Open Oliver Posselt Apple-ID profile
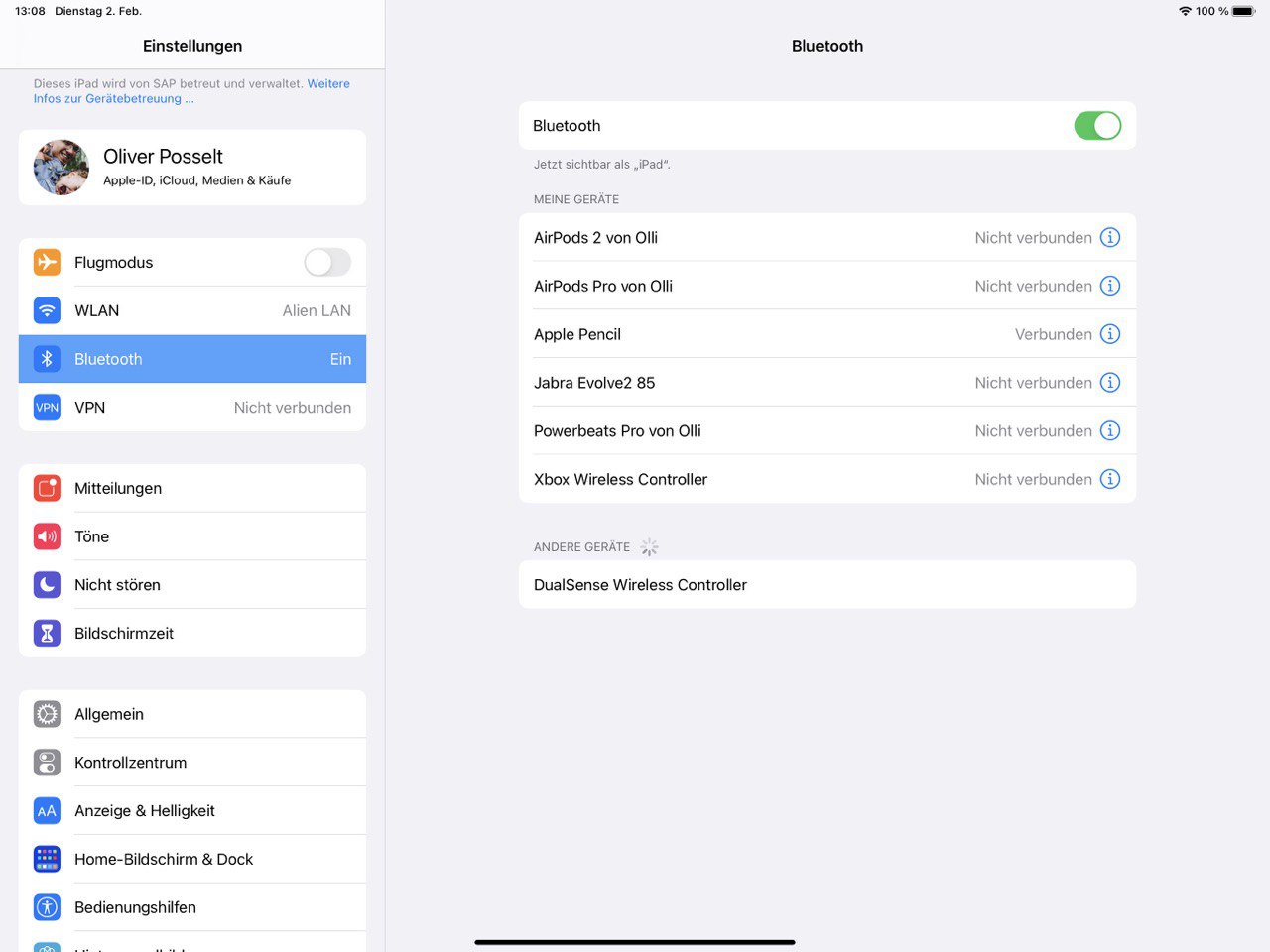The image size is (1270, 952). [192, 168]
